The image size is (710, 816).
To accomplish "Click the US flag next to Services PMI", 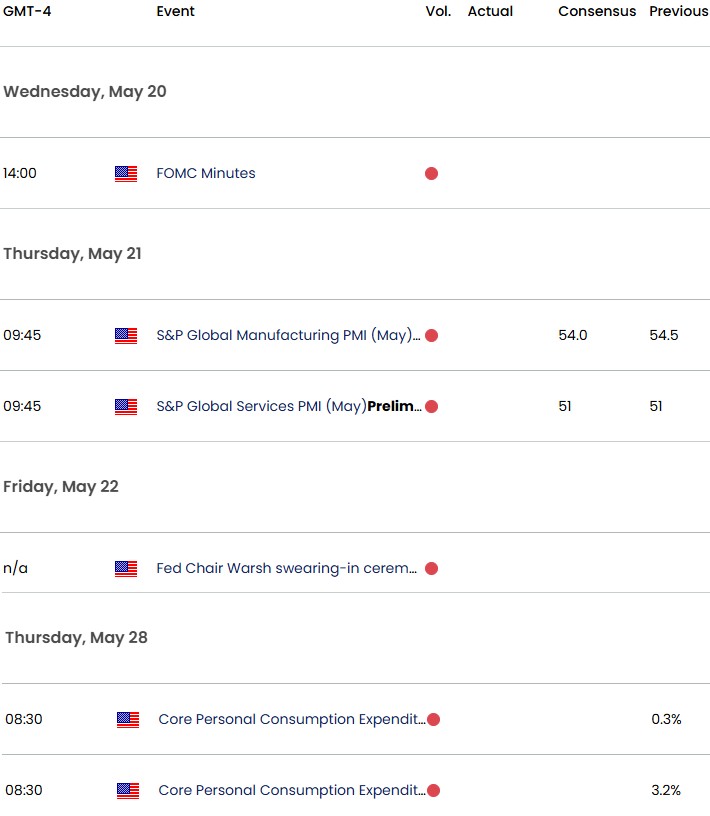I will pos(126,406).
